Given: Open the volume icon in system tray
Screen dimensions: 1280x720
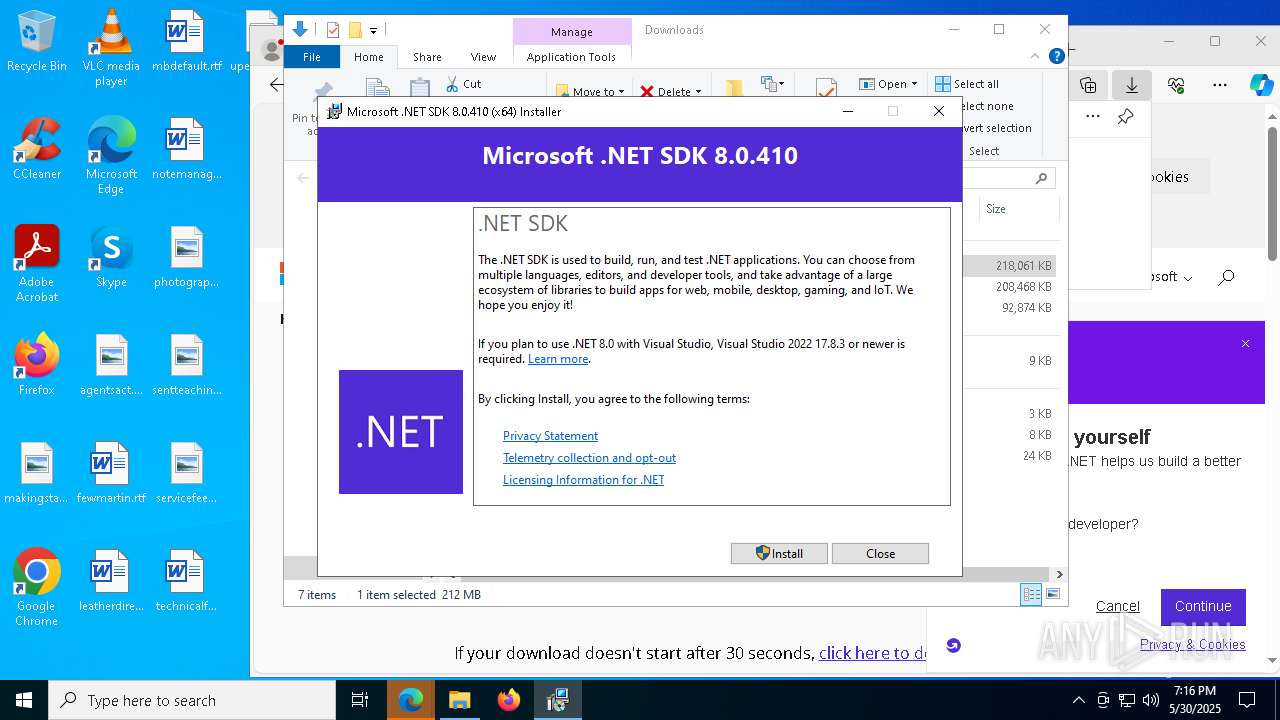Looking at the screenshot, I should 1151,700.
